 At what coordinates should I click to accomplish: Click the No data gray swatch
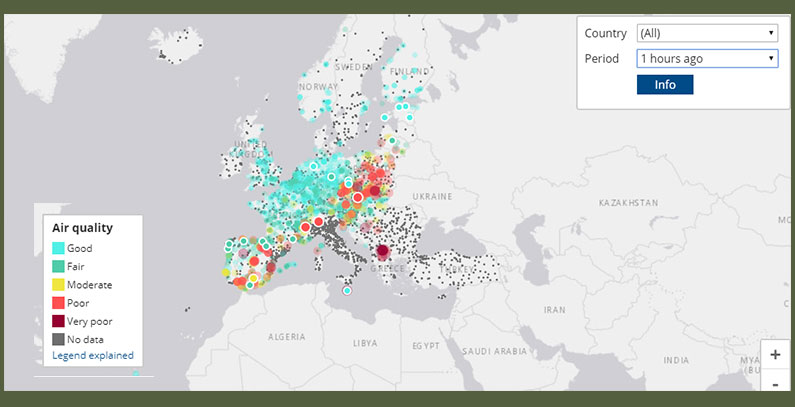pos(59,338)
